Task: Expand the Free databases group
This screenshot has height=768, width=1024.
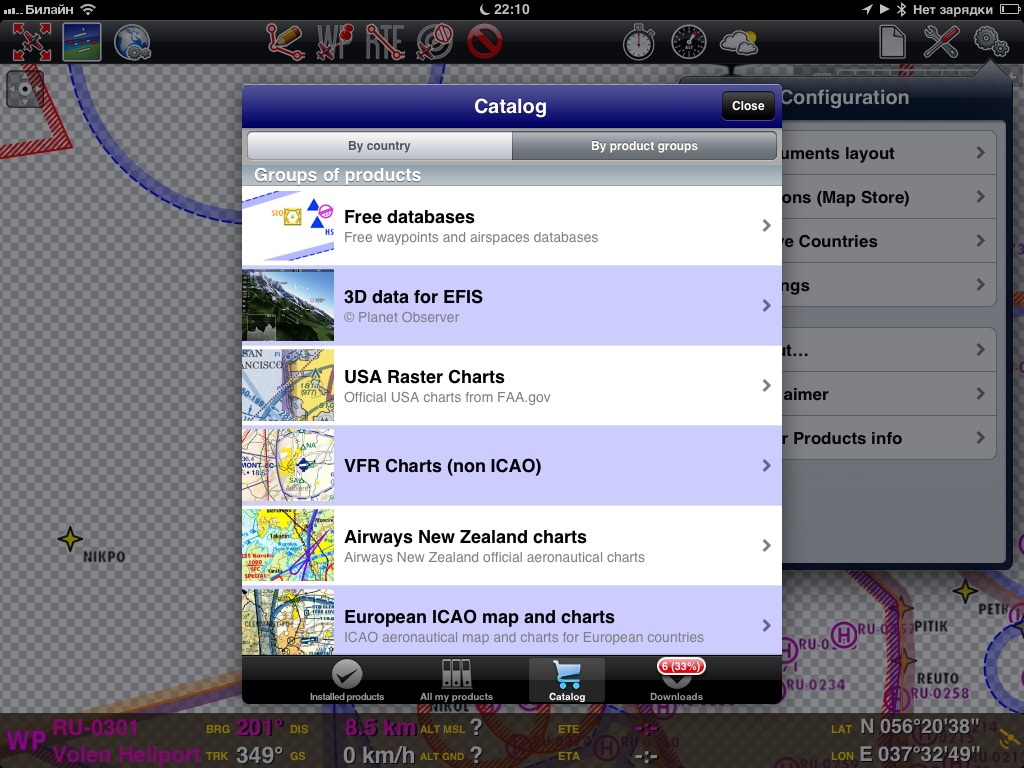Action: point(511,226)
